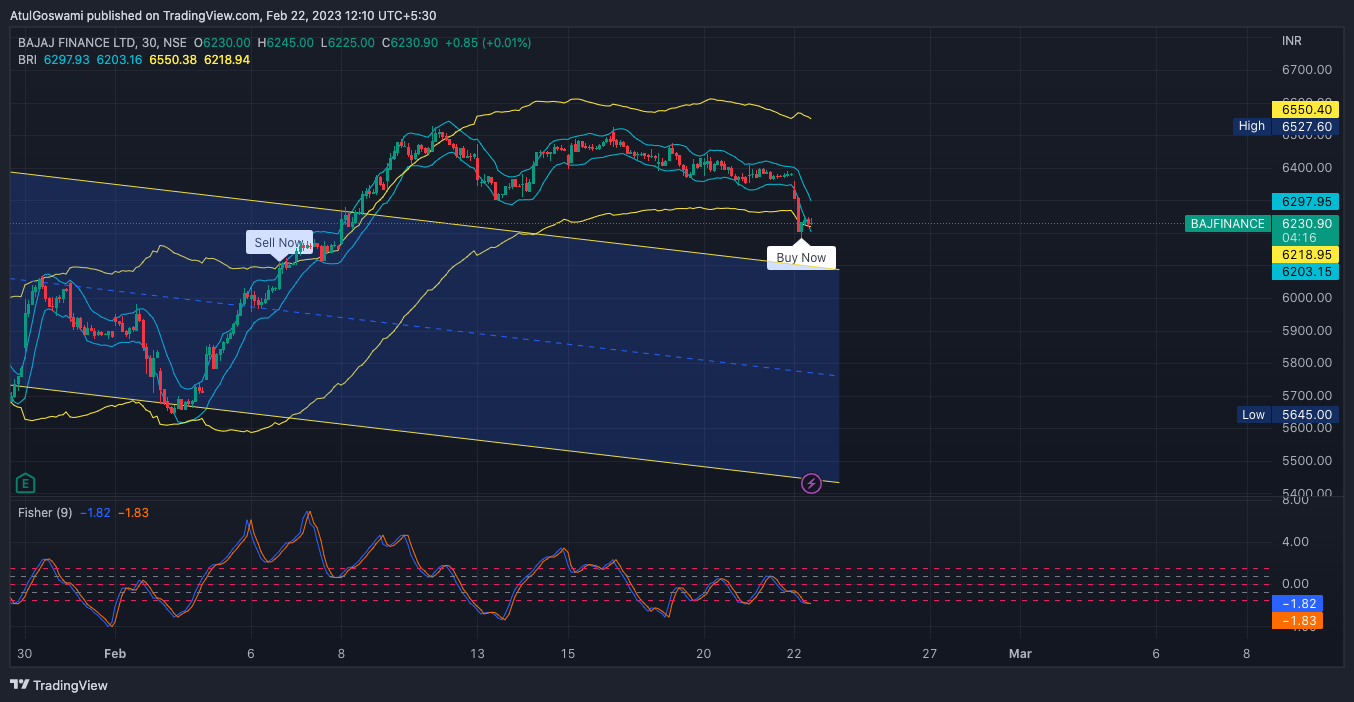Click the close value C6230.90 in header
The width and height of the screenshot is (1354, 702).
(x=410, y=43)
